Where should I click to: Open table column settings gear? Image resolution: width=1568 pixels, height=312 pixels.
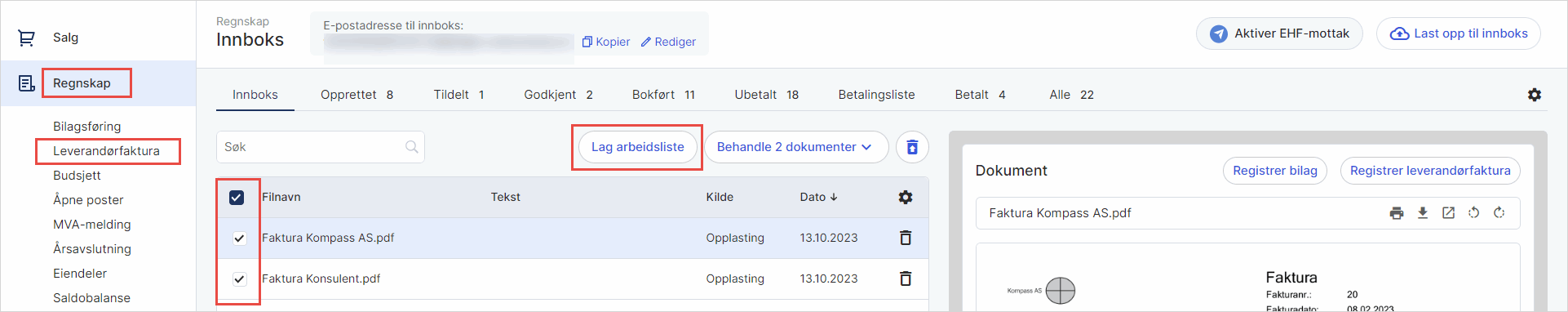tap(906, 197)
